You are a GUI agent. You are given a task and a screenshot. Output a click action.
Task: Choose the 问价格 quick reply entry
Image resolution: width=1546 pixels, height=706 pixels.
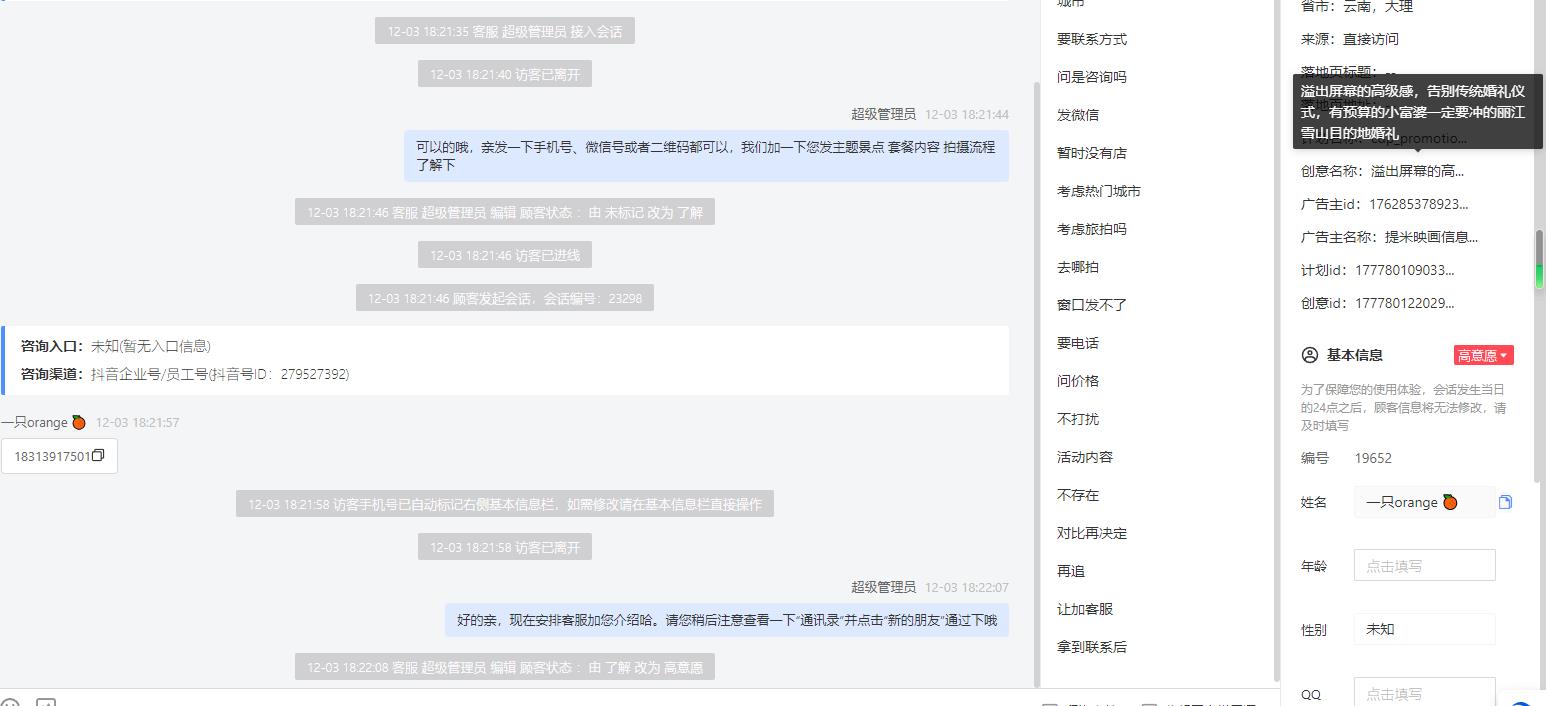coord(1078,381)
